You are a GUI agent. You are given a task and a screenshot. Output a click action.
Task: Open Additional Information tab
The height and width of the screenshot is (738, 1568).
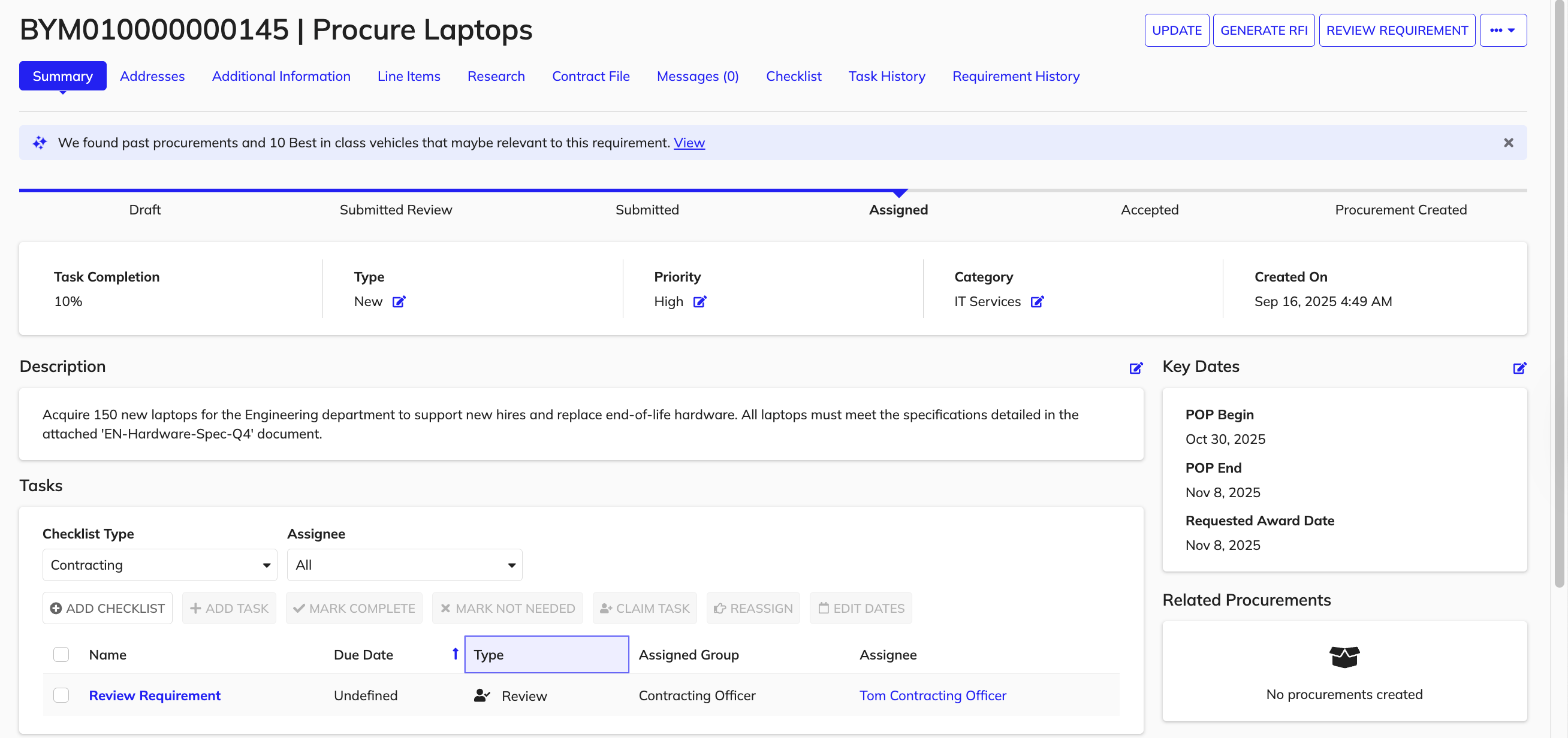281,76
